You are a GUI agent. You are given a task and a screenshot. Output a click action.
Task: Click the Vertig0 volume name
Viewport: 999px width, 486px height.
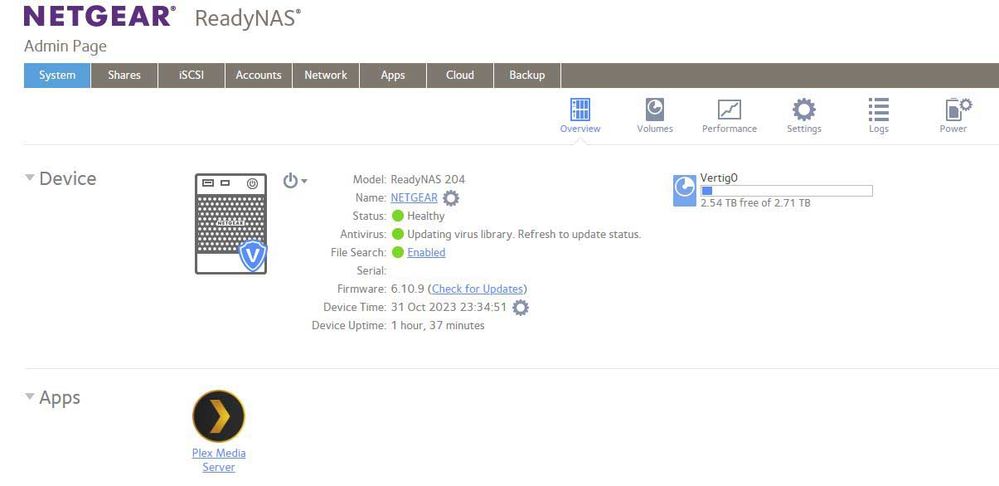(x=719, y=178)
